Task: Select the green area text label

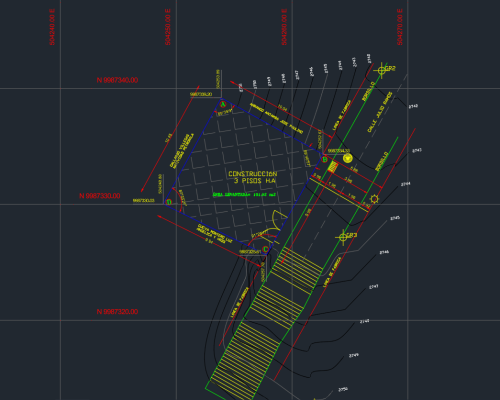Action: pos(244,194)
